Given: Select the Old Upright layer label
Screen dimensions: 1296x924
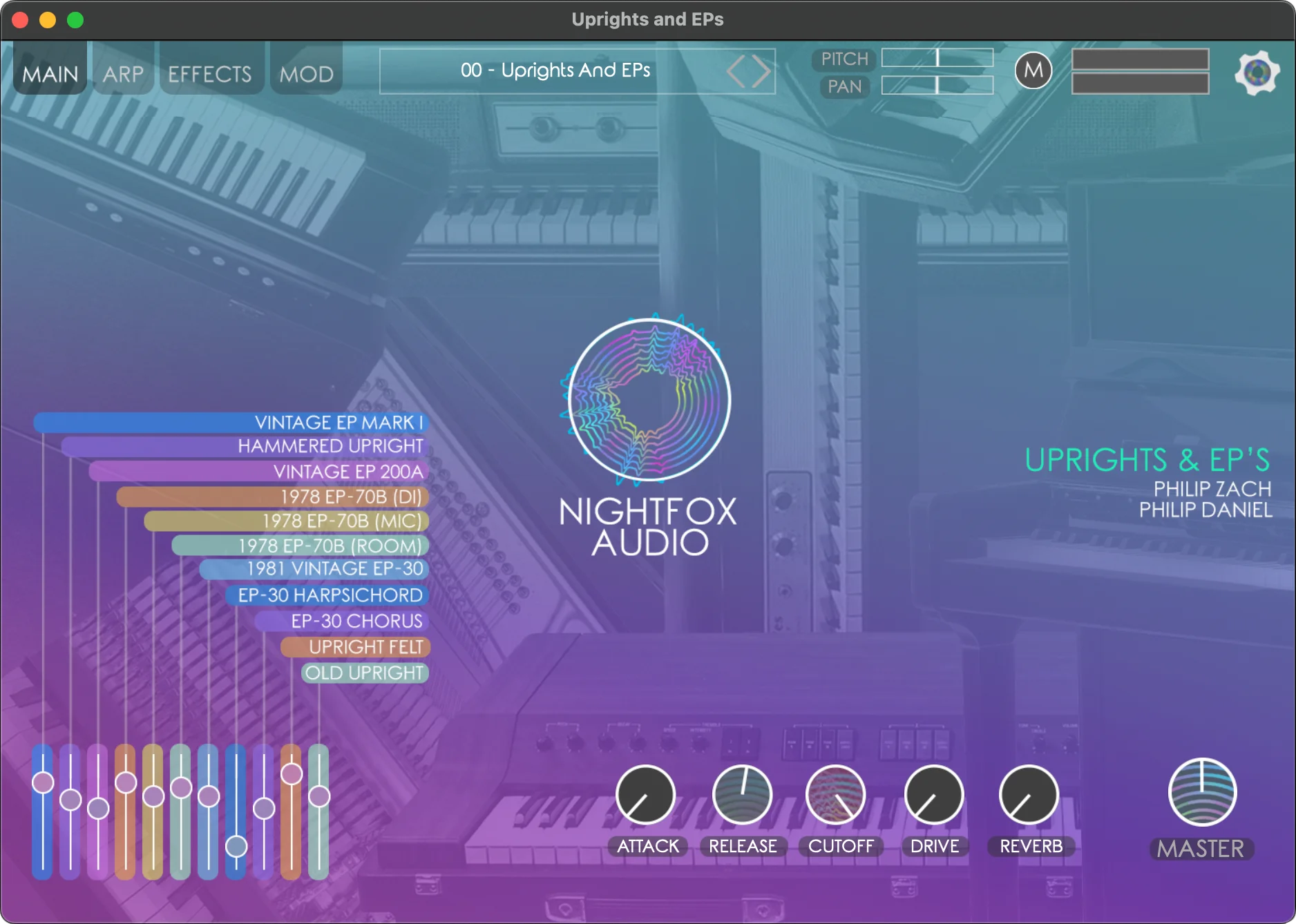Looking at the screenshot, I should click(x=364, y=673).
